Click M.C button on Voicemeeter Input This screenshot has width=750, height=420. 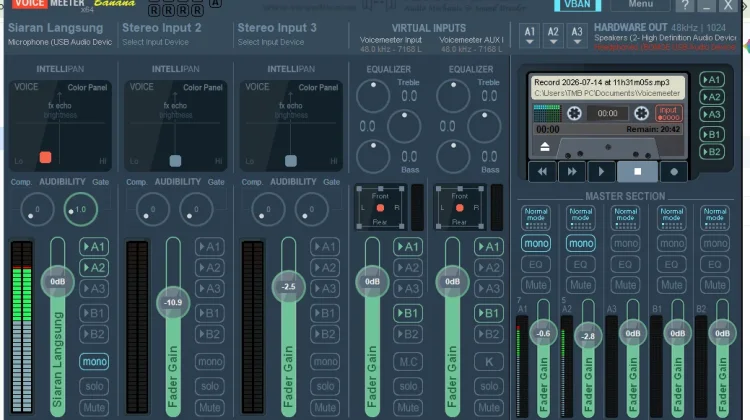(408, 362)
